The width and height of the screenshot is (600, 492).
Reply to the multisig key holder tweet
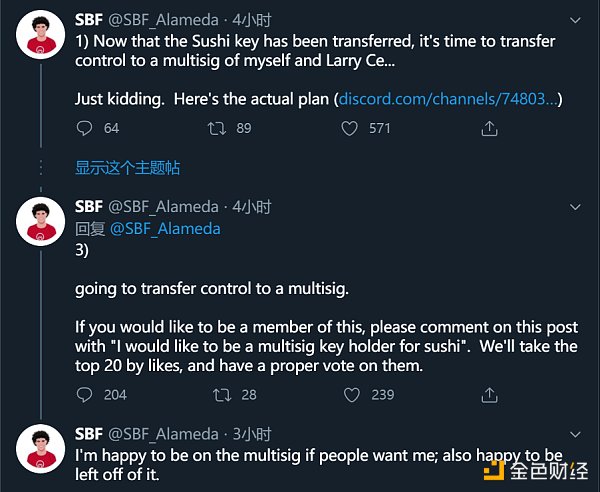84,395
